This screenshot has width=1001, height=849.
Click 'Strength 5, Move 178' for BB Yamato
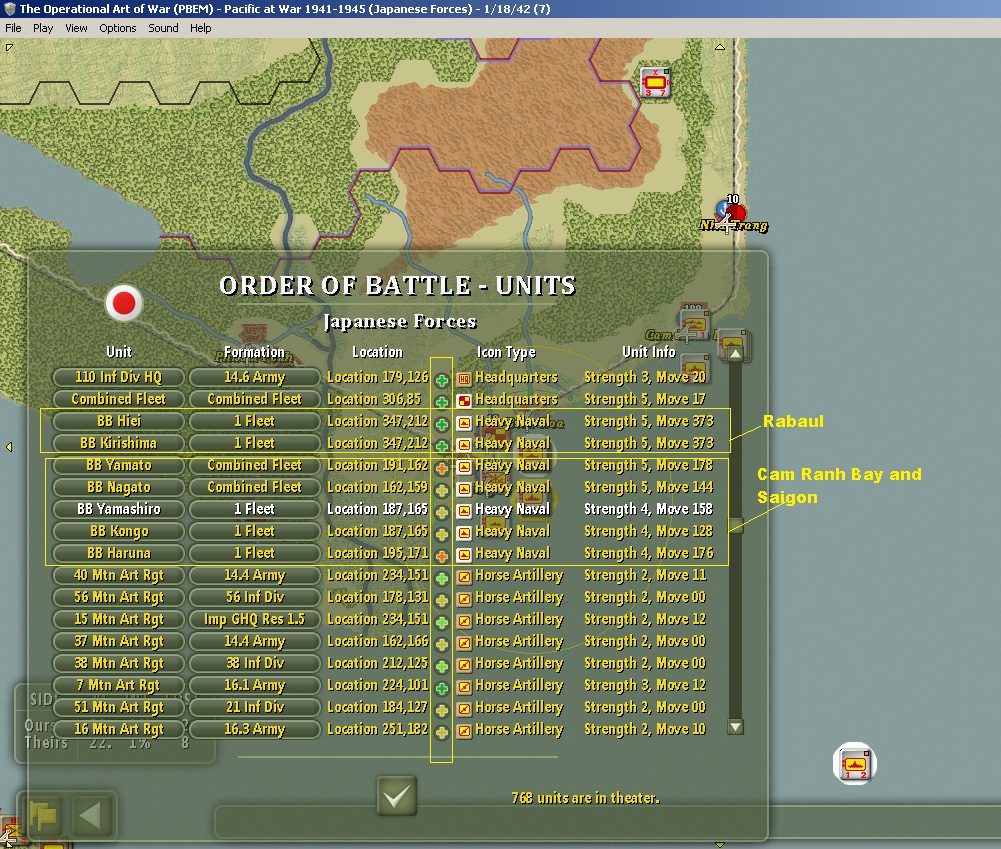tap(649, 465)
